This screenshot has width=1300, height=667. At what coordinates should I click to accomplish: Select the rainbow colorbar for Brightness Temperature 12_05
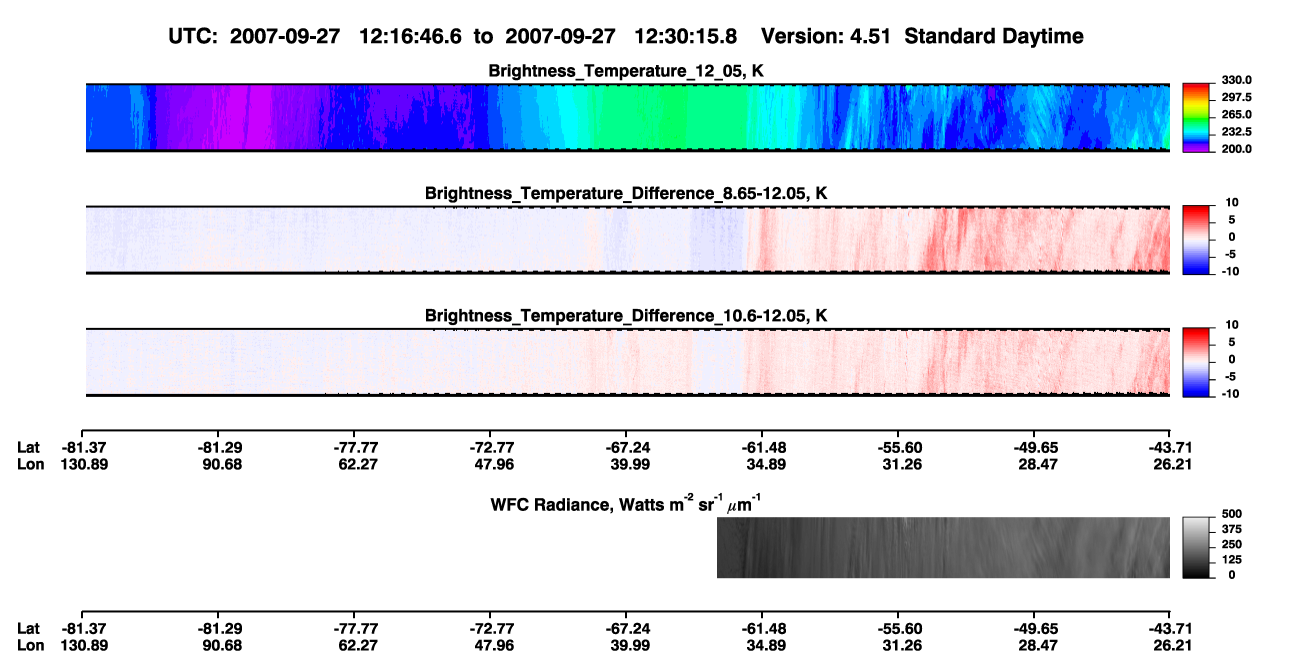point(1197,118)
